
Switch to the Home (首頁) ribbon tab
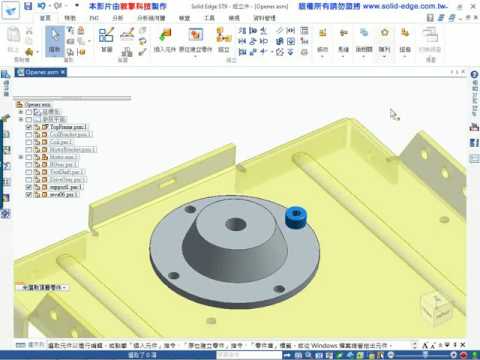pyautogui.click(x=45, y=18)
